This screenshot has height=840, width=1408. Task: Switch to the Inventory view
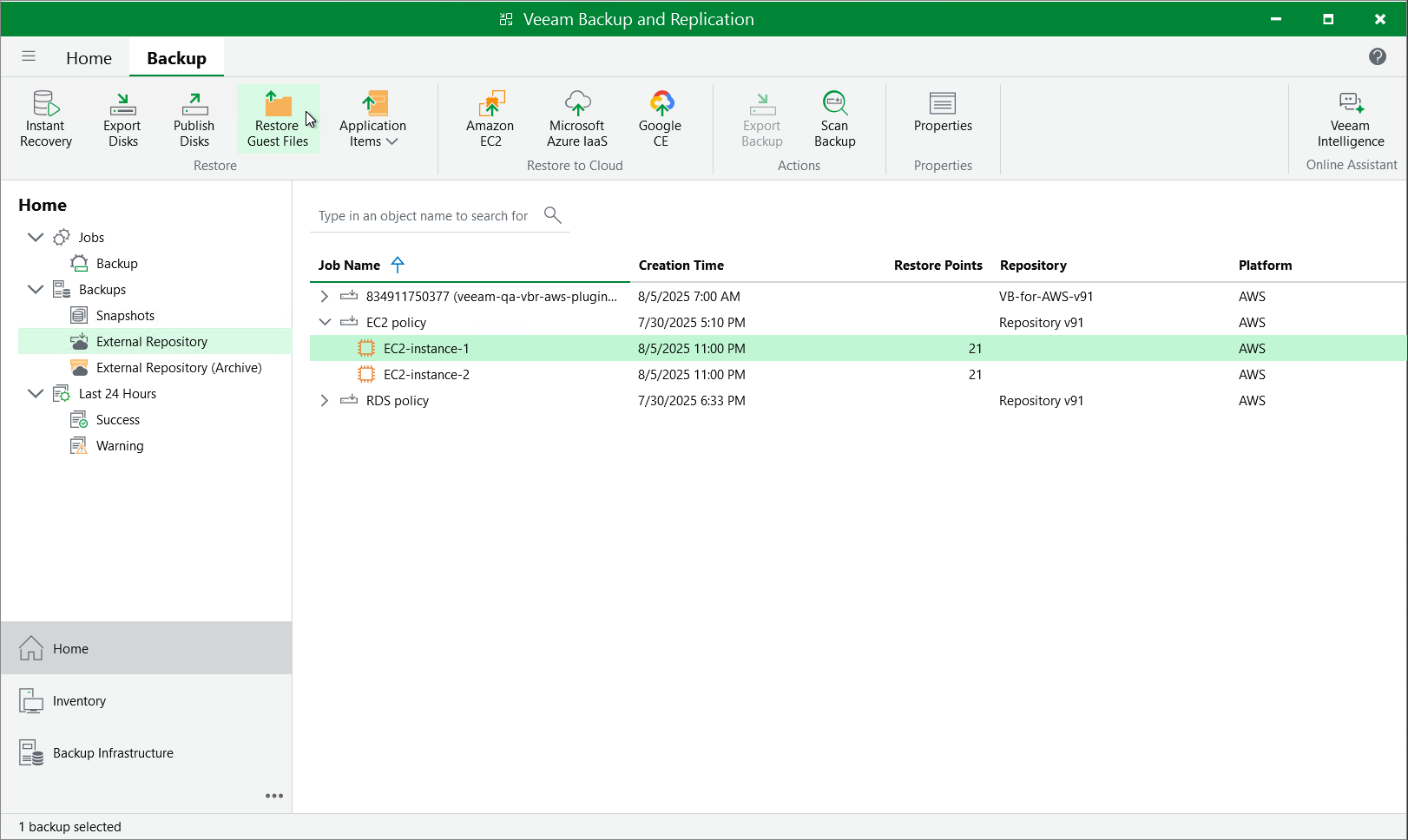click(x=79, y=700)
